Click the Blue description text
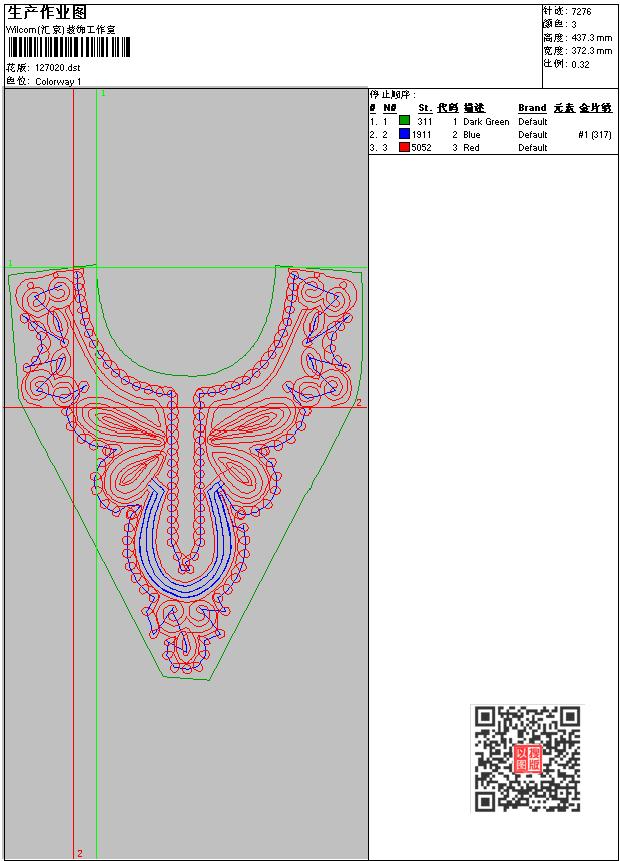Screen dimensions: 620x861 [471, 135]
